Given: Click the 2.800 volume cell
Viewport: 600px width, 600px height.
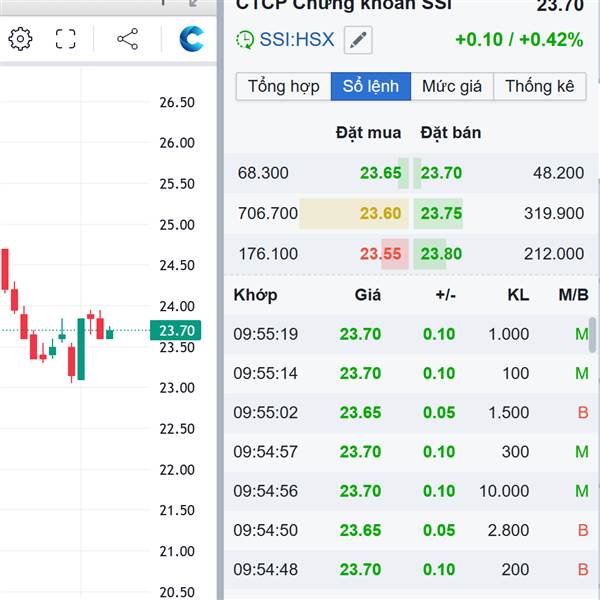Looking at the screenshot, I should (509, 530).
